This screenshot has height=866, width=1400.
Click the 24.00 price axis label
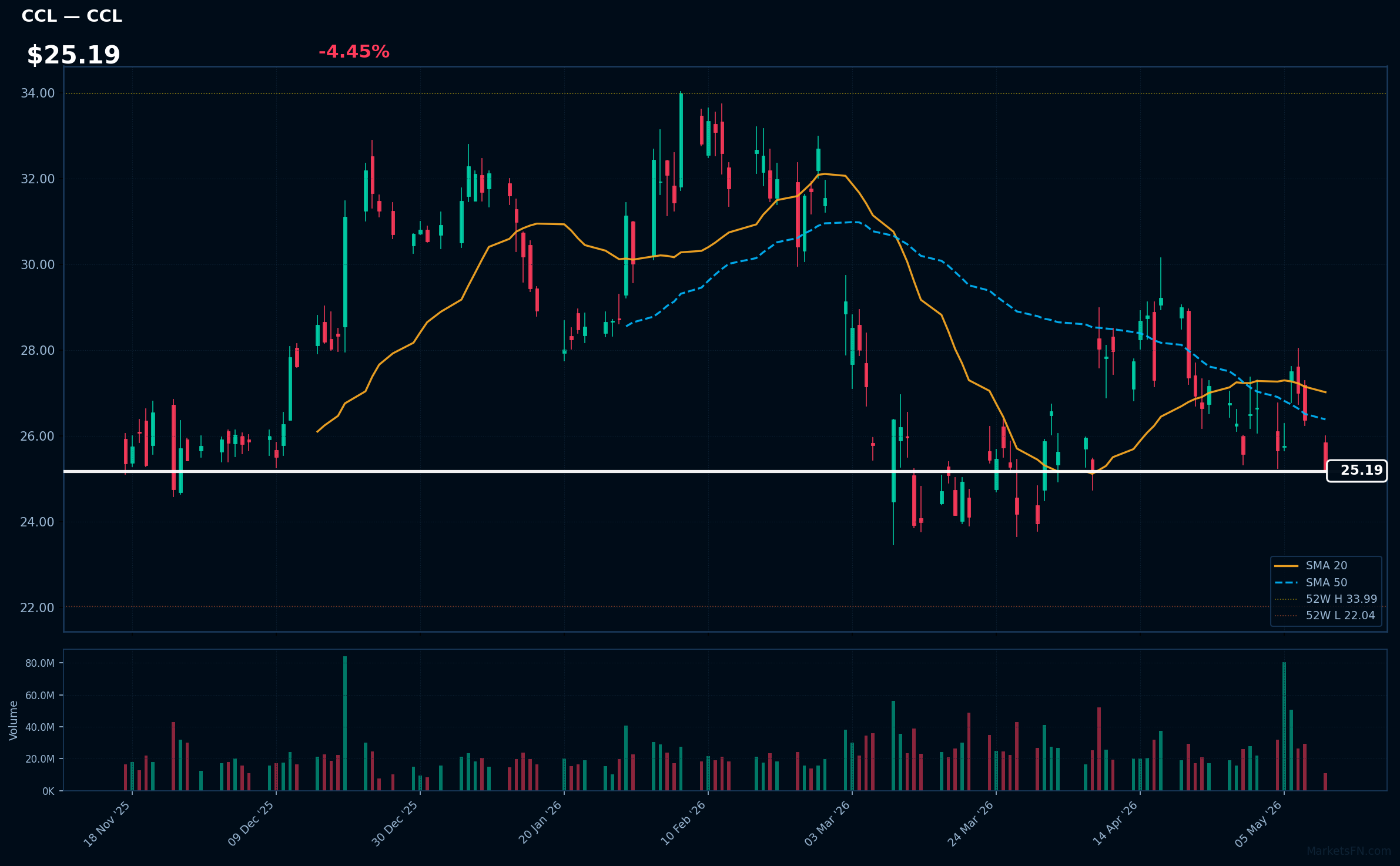38,522
